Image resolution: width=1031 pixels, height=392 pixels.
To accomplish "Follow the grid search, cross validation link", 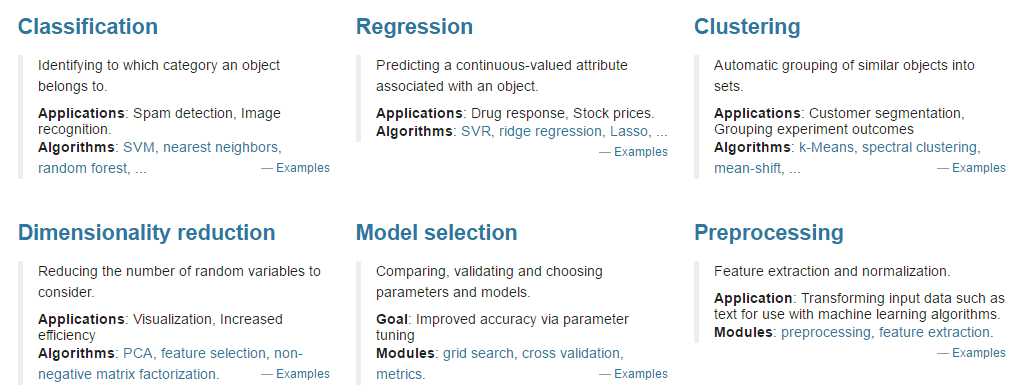I will pos(533,353).
